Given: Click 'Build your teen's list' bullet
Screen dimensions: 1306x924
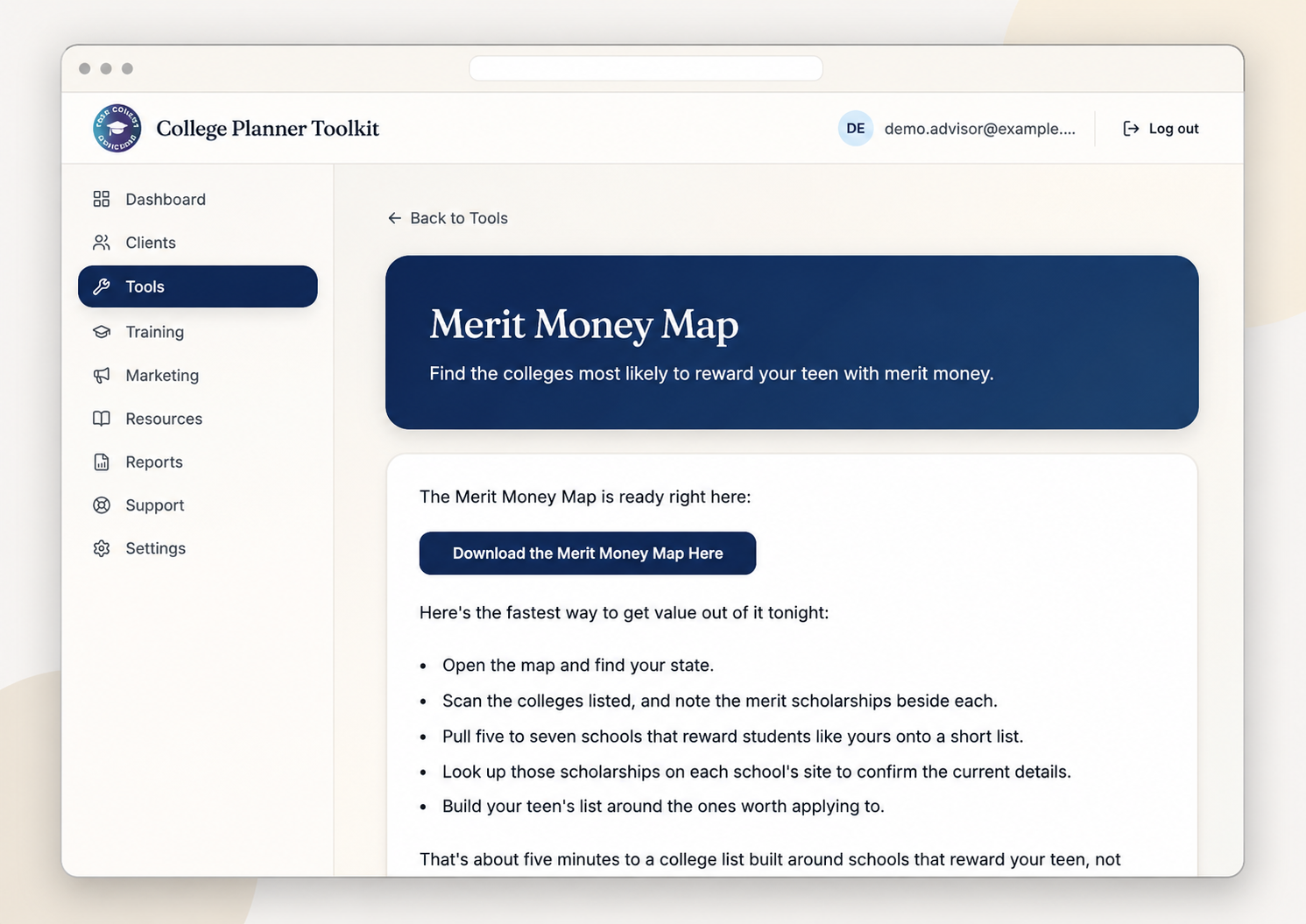Looking at the screenshot, I should (663, 807).
